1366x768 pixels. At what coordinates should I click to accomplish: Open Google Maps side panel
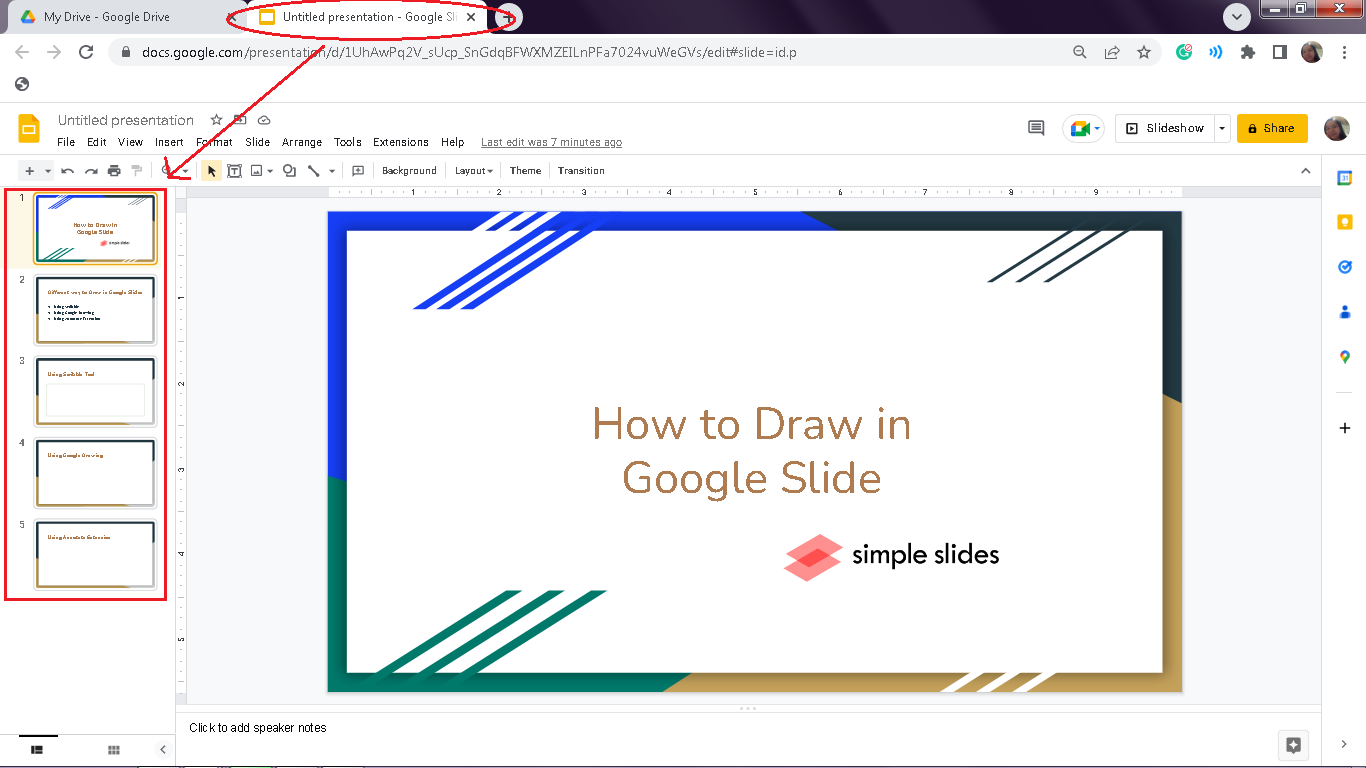pos(1345,357)
